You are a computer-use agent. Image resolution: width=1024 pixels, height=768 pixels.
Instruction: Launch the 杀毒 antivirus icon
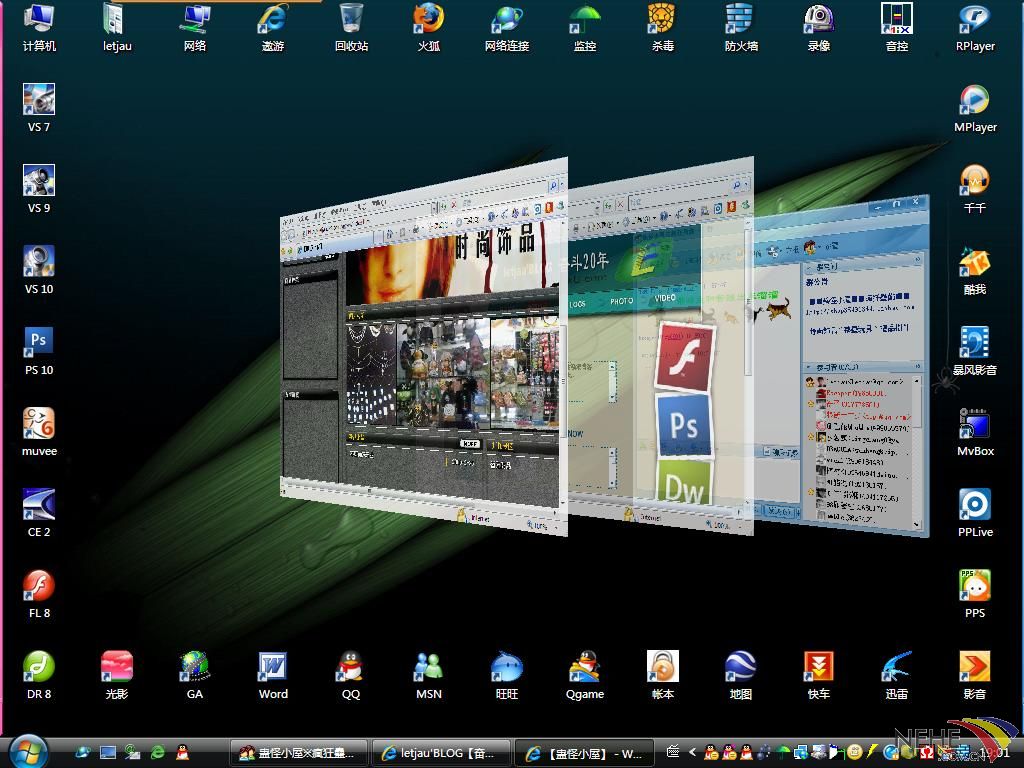(x=663, y=27)
